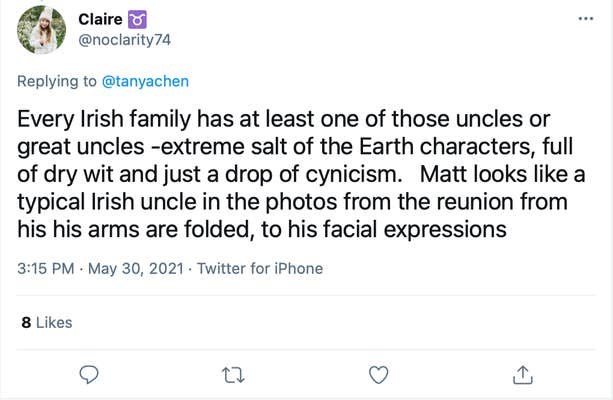Open the share tweet icon
This screenshot has height=400, width=613.
[x=521, y=375]
